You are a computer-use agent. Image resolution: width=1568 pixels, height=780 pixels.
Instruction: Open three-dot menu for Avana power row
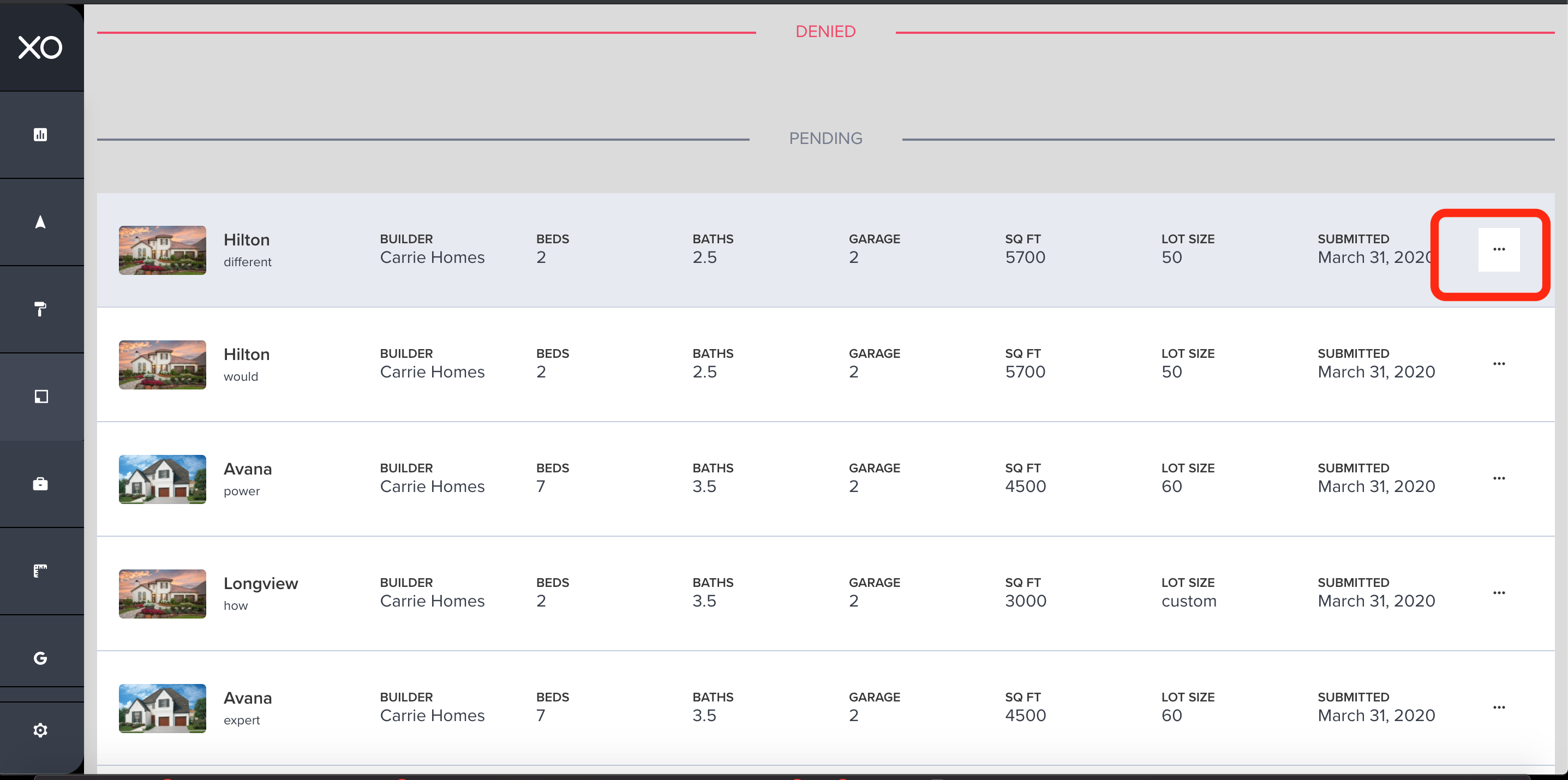[1499, 478]
